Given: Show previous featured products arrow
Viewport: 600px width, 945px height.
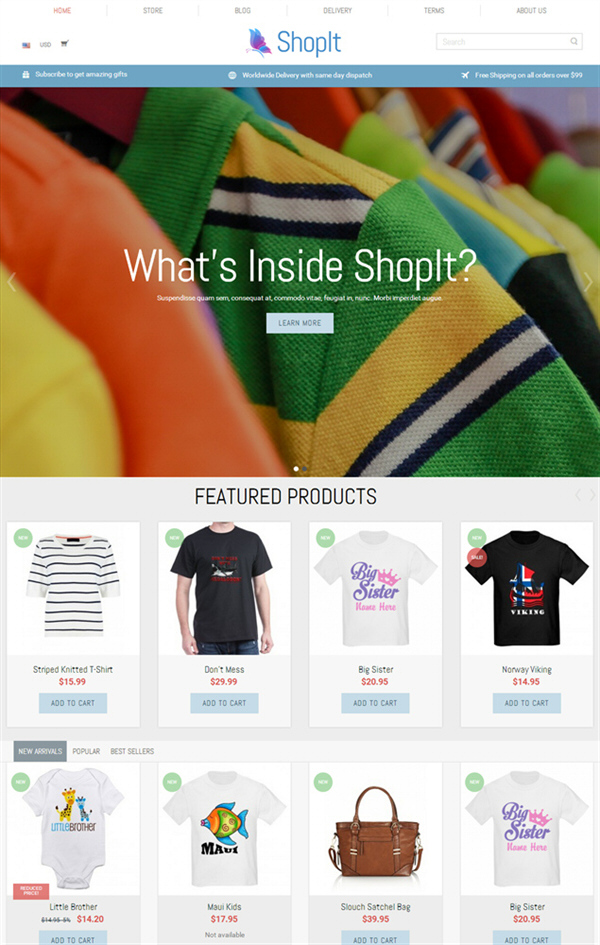Looking at the screenshot, I should click(x=578, y=495).
